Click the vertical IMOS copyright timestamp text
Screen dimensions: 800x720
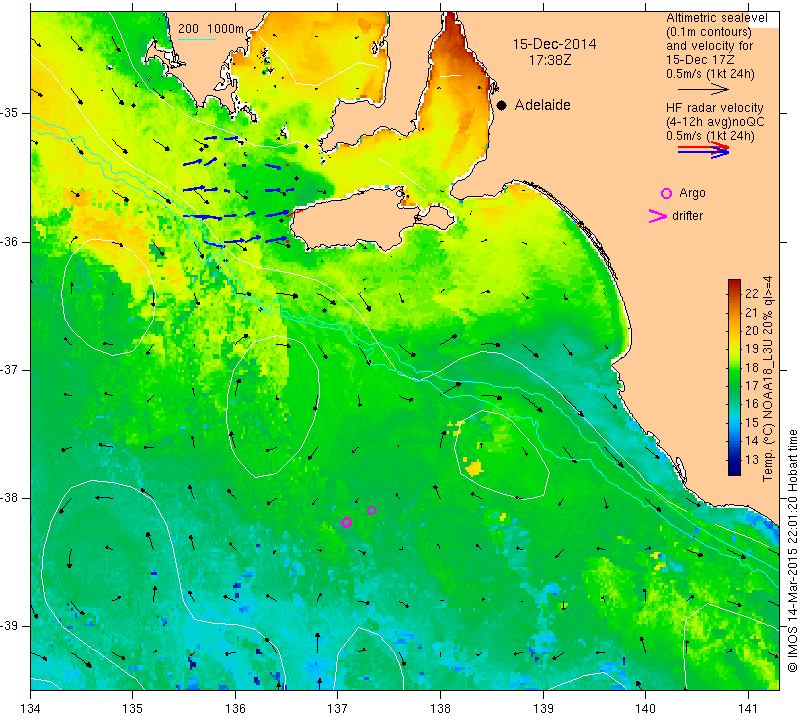[x=792, y=550]
